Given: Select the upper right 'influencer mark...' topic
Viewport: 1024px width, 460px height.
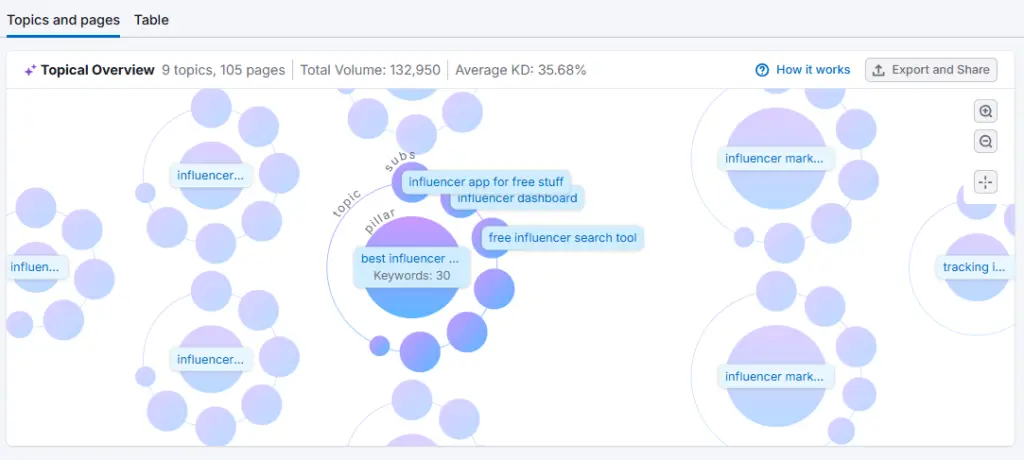Looking at the screenshot, I should point(776,158).
